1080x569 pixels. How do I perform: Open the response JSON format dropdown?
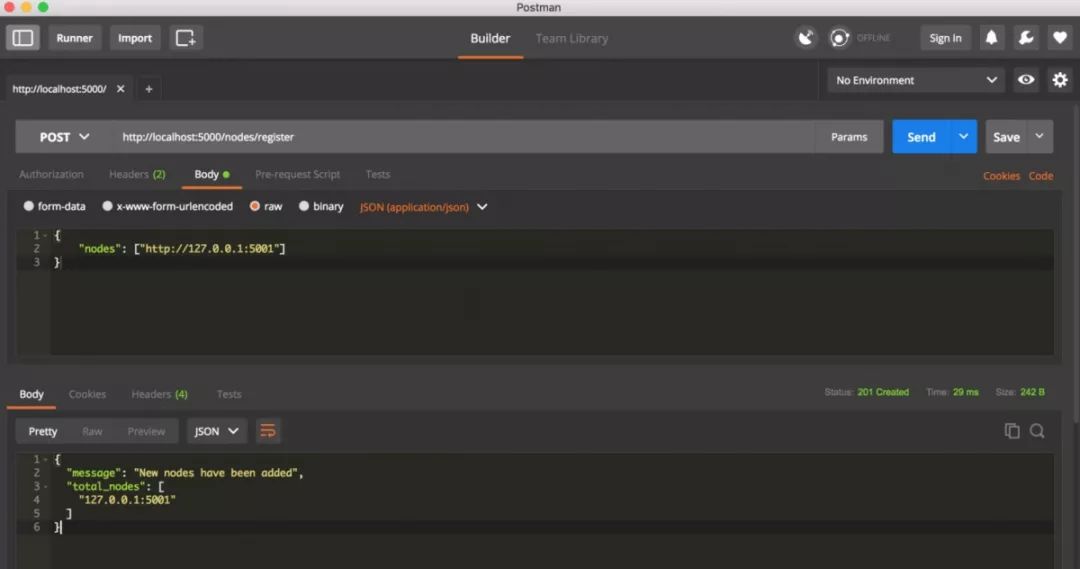point(216,431)
